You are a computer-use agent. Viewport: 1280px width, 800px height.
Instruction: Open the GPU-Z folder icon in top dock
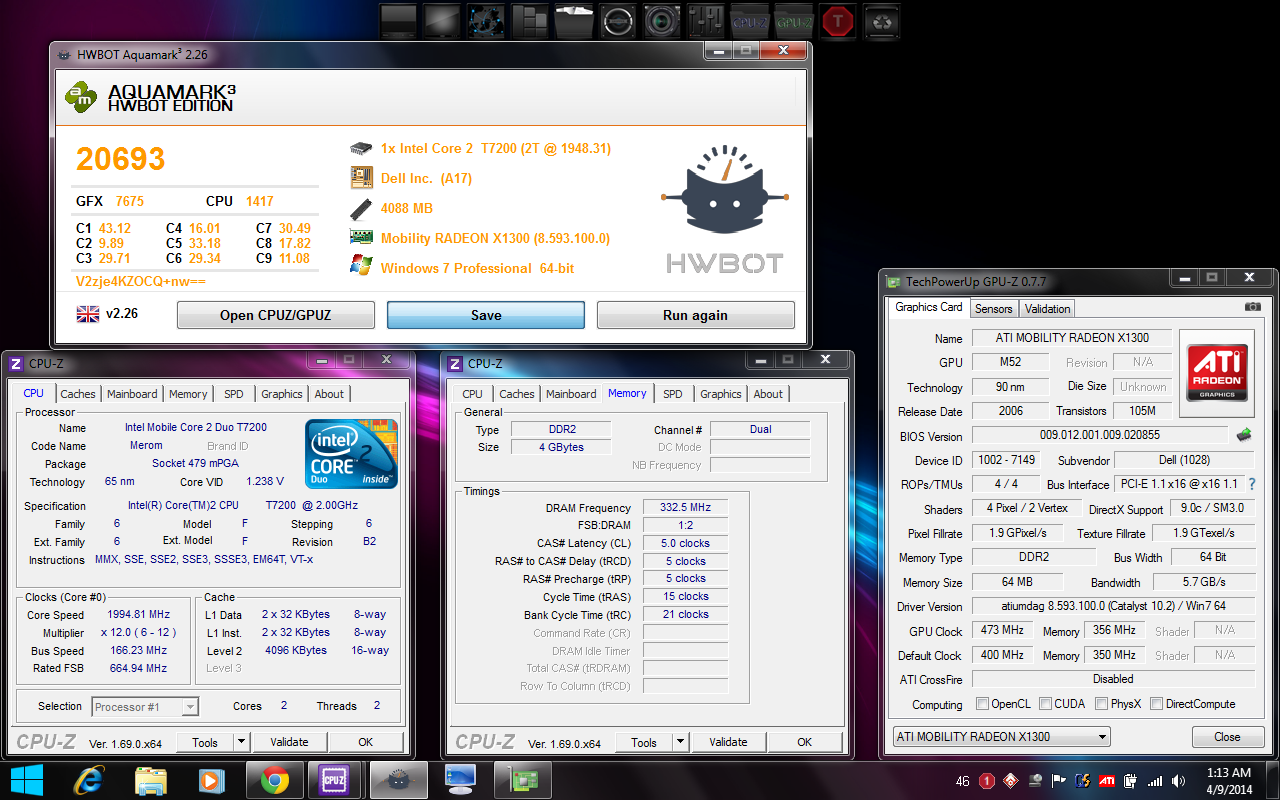(x=794, y=21)
